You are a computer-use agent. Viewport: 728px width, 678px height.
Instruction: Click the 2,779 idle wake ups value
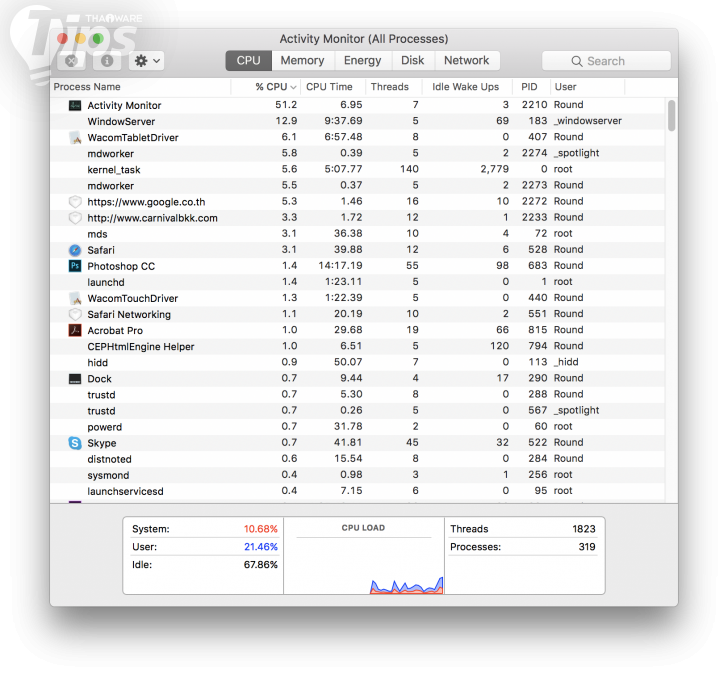click(x=494, y=169)
